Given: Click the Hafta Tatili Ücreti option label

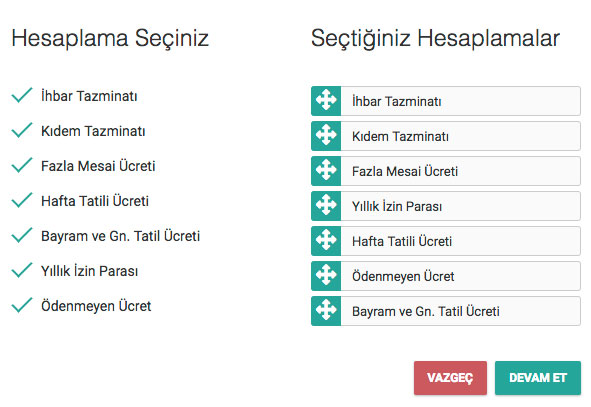Looking at the screenshot, I should pos(95,201).
